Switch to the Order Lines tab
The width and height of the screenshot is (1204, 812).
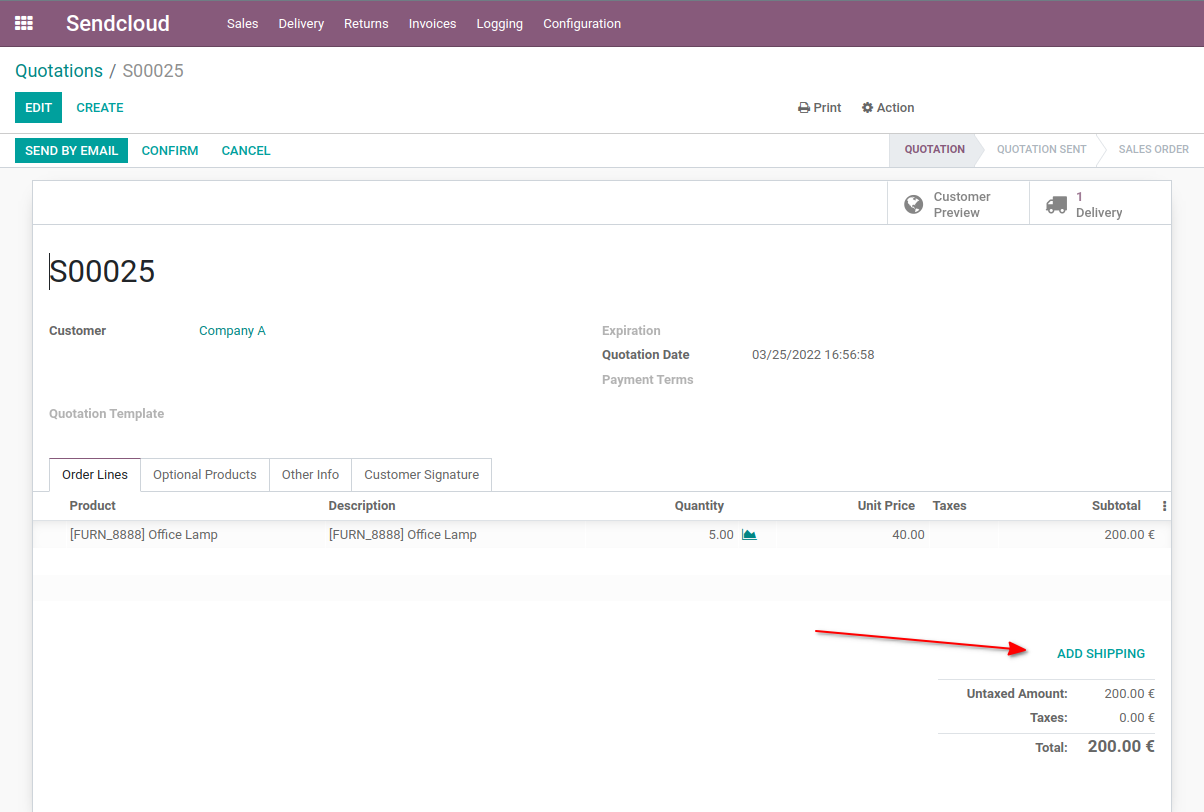(95, 475)
